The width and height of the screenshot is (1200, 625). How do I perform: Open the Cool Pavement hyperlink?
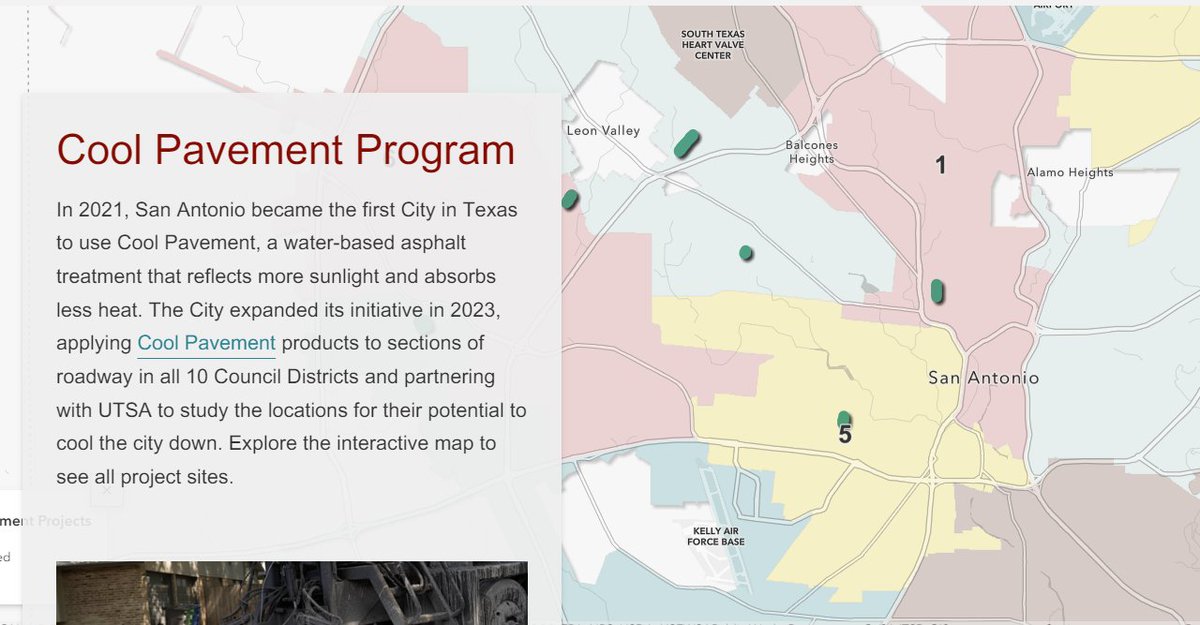[x=206, y=343]
